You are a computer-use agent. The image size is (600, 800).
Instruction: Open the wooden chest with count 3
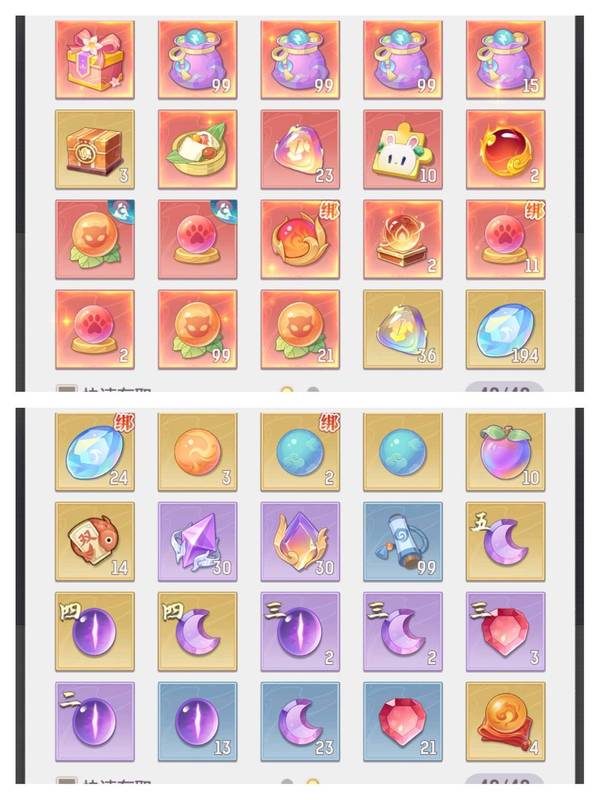95,149
